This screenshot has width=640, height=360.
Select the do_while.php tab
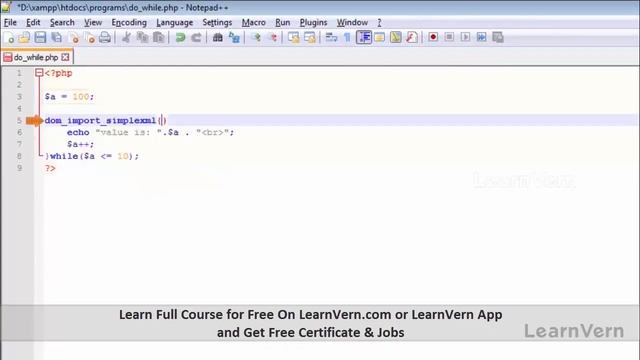coord(36,57)
